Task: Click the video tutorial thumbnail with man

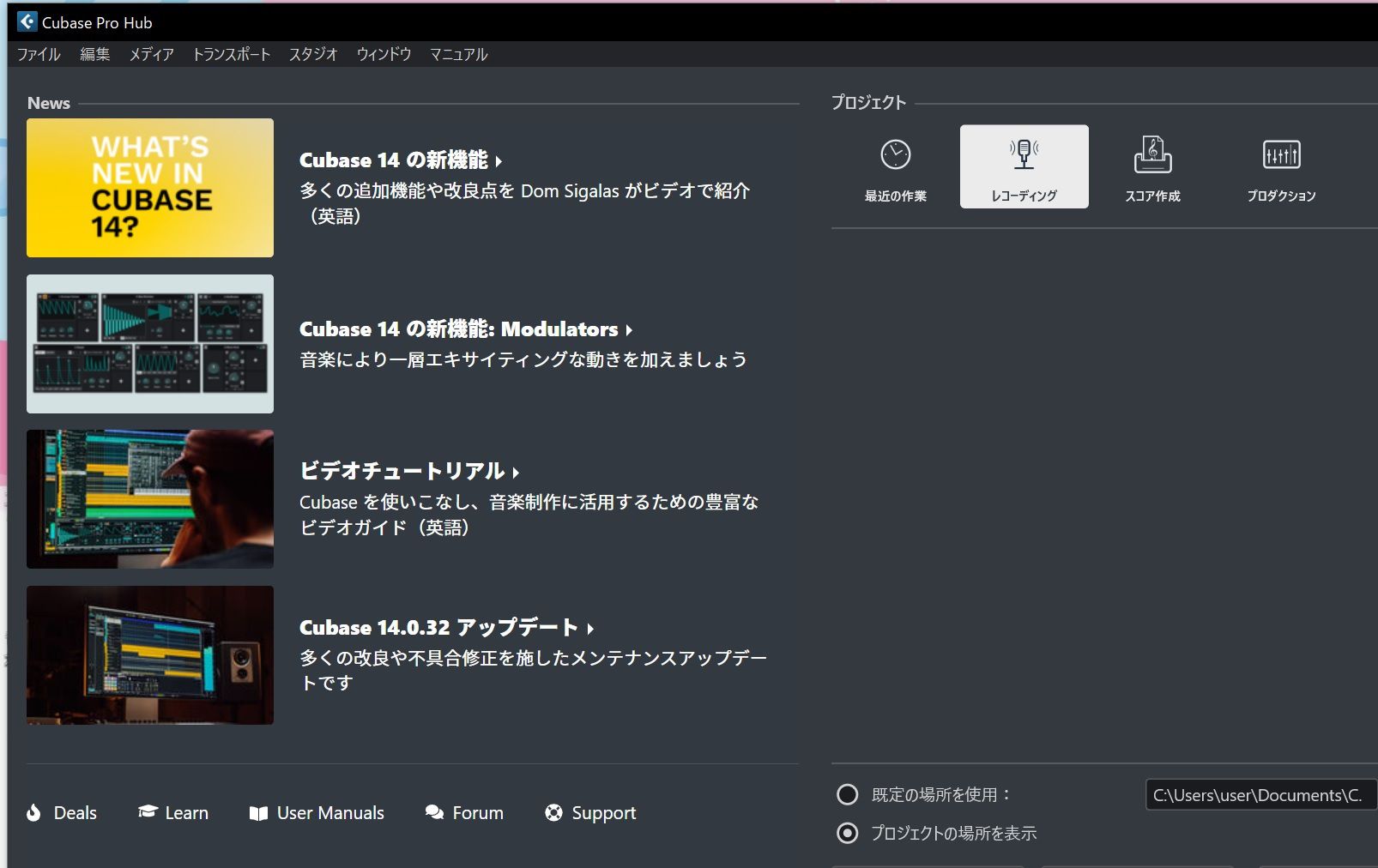Action: point(150,499)
